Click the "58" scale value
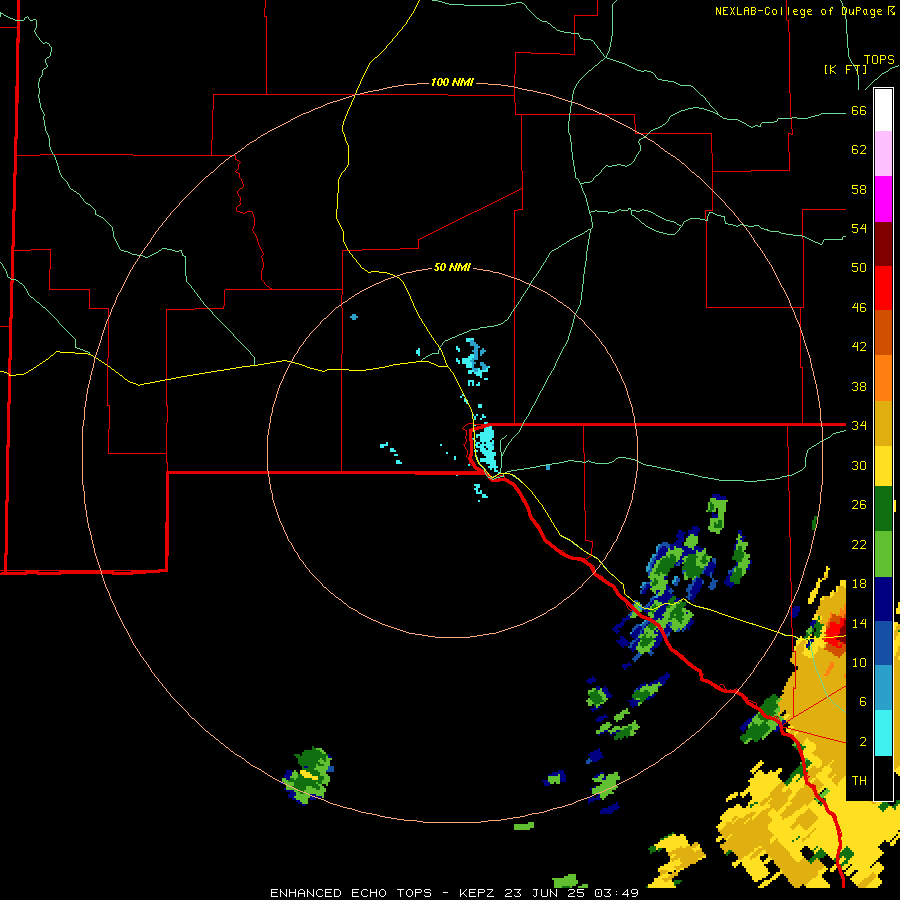The width and height of the screenshot is (900, 900). (859, 189)
